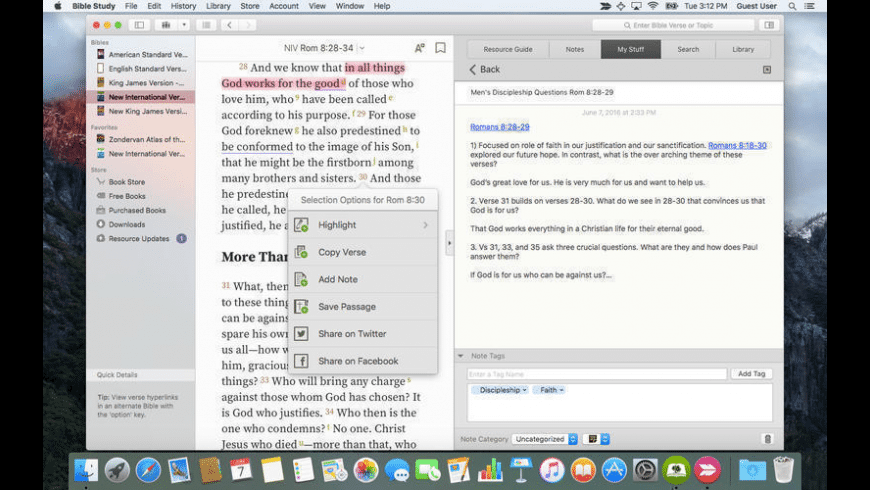
Task: Open Resource Updates in sidebar
Action: [x=141, y=239]
